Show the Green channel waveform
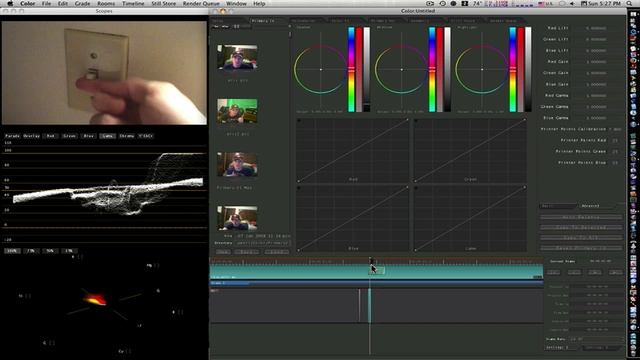 pos(69,136)
